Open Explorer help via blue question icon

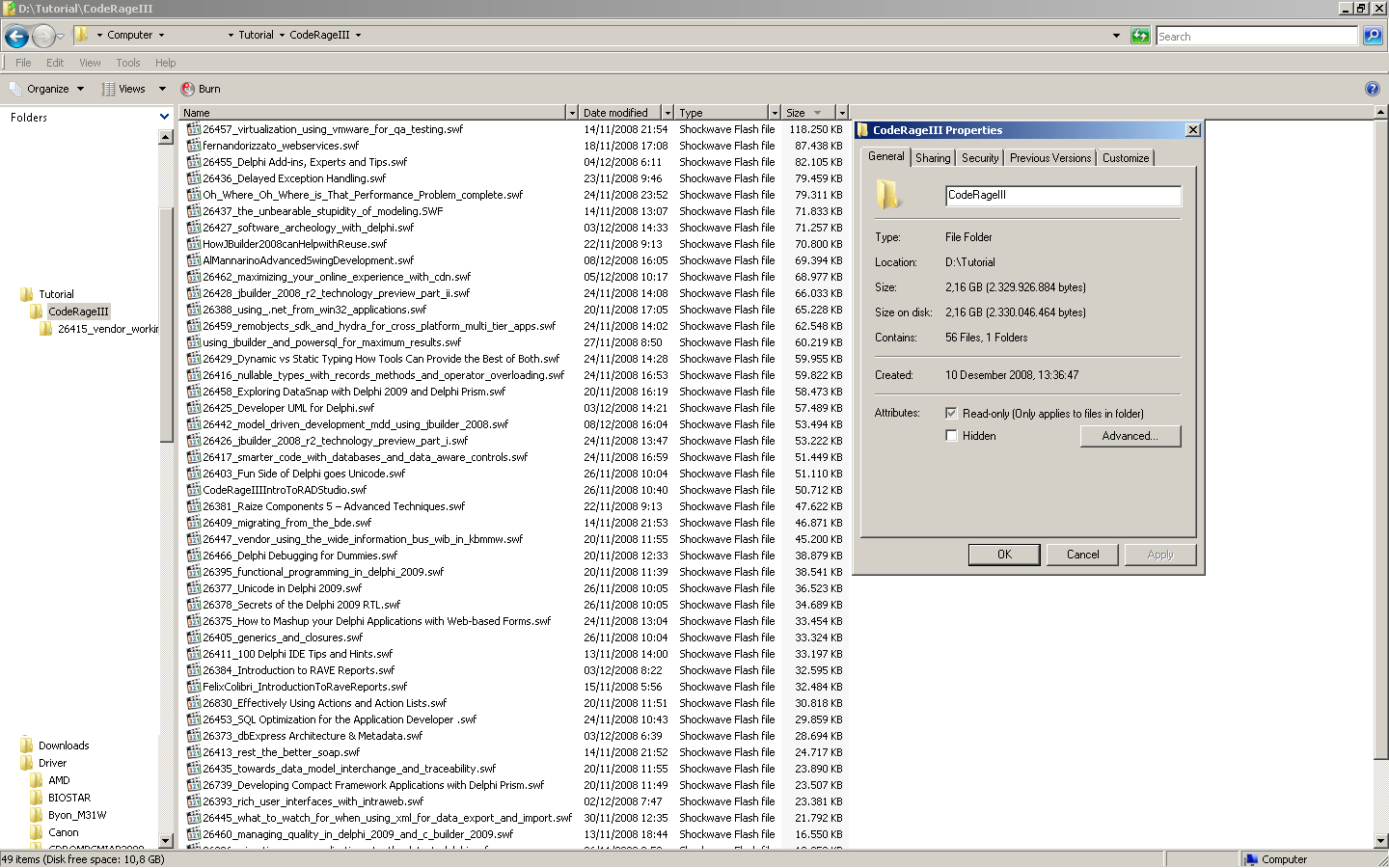[1373, 89]
